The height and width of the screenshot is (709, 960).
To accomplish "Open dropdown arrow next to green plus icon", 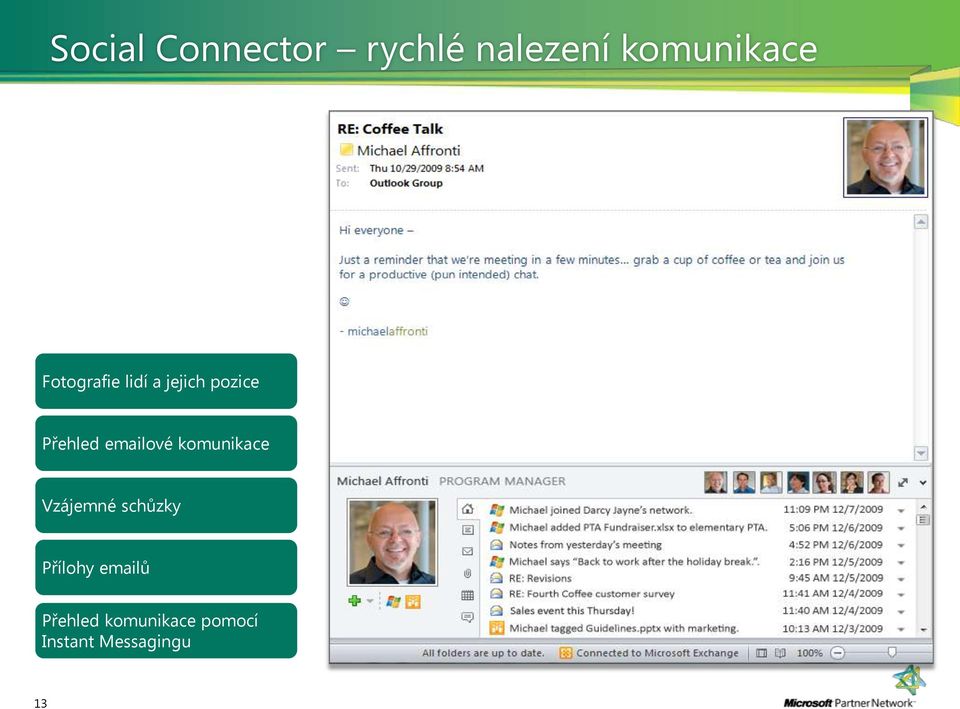I will [x=370, y=601].
